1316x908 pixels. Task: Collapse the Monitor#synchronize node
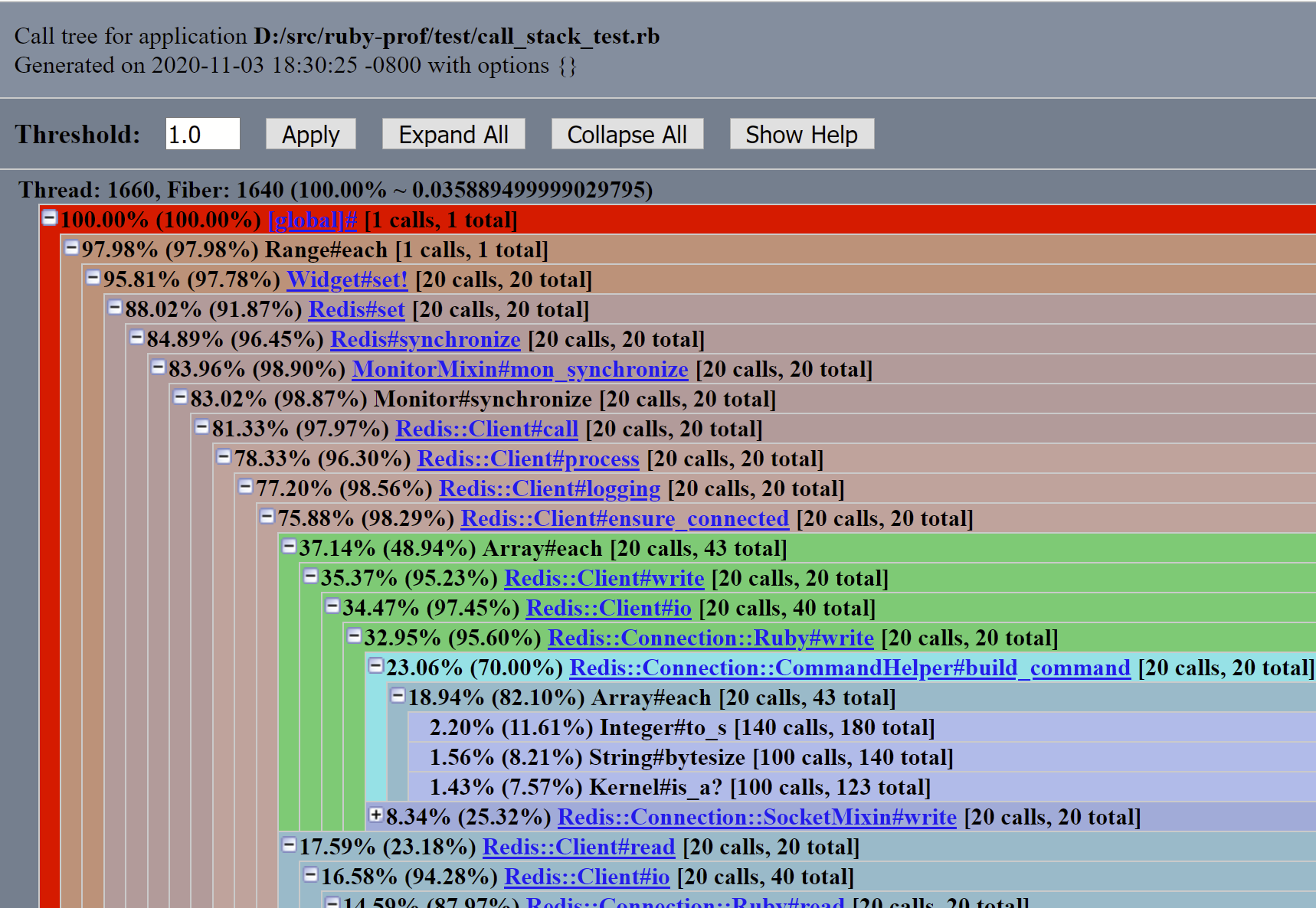(x=179, y=398)
